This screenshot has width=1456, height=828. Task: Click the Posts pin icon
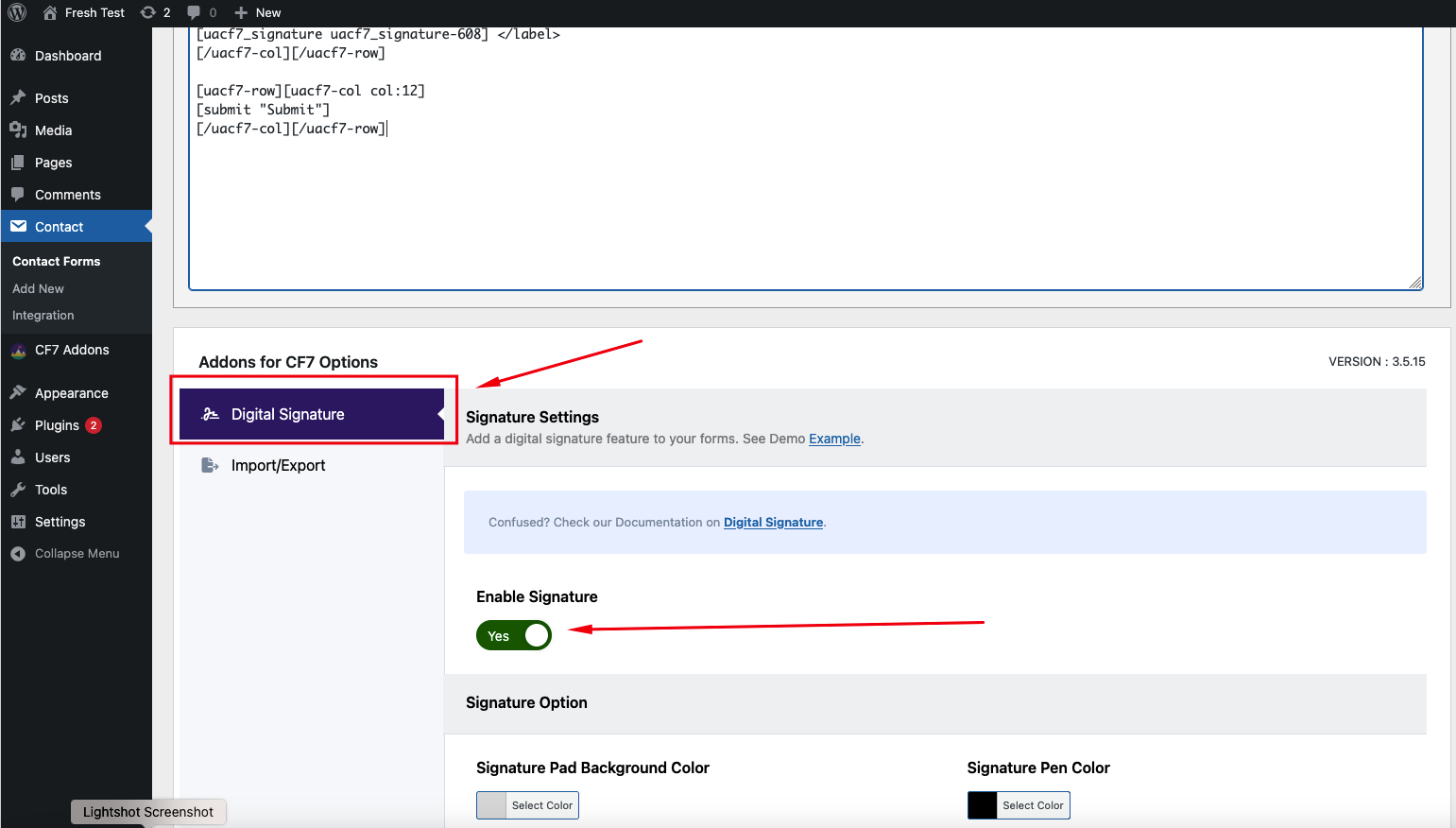click(18, 97)
